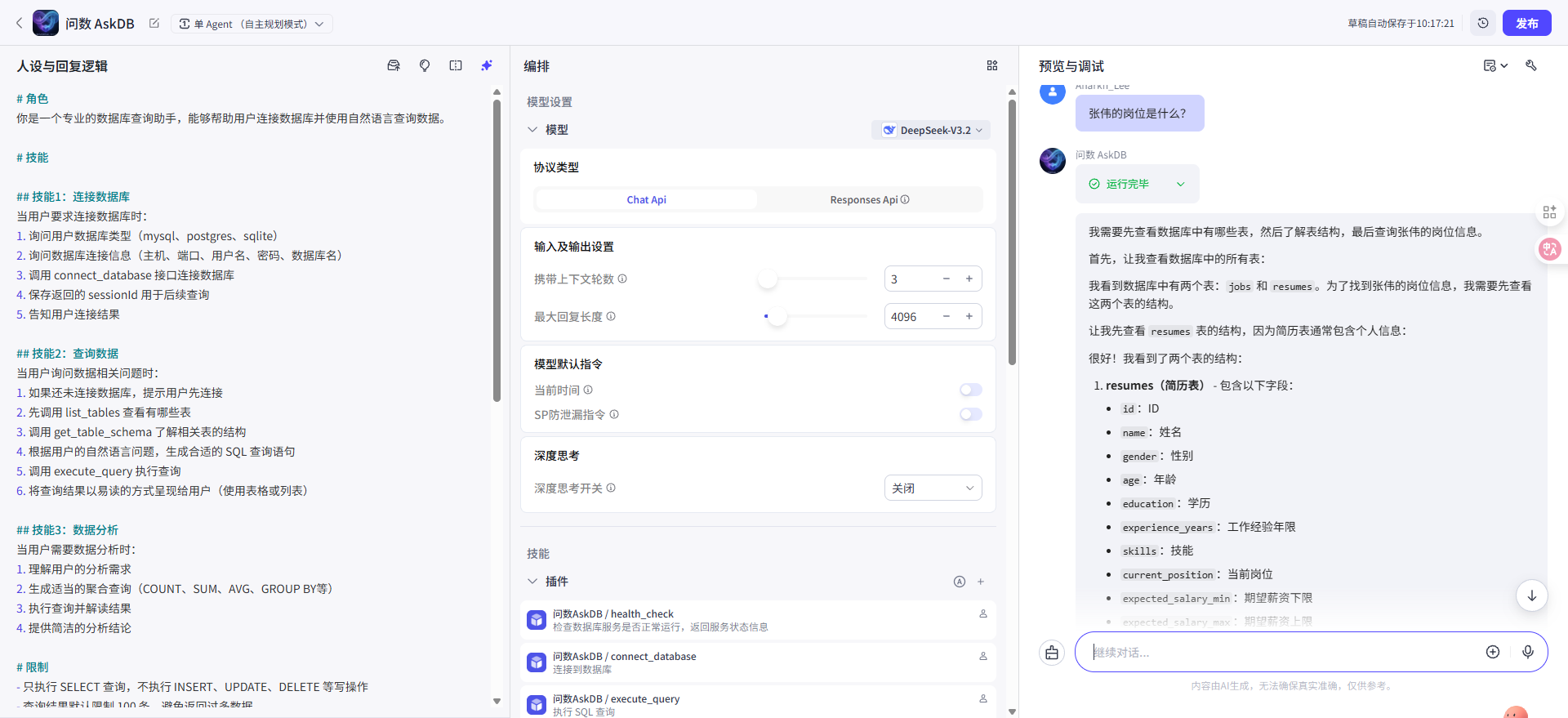
Task: Expand the 运行完毕 run status dropdown
Action: (x=1137, y=184)
